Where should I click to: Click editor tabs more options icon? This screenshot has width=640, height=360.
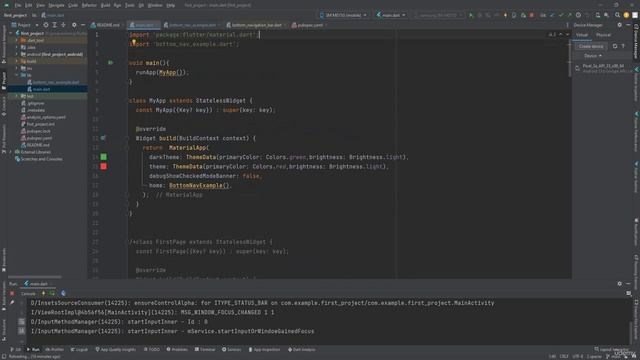point(567,25)
